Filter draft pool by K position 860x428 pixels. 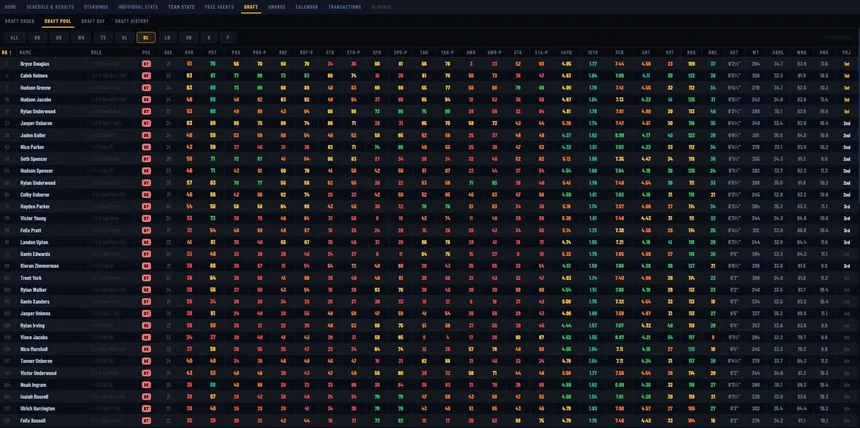[209, 37]
